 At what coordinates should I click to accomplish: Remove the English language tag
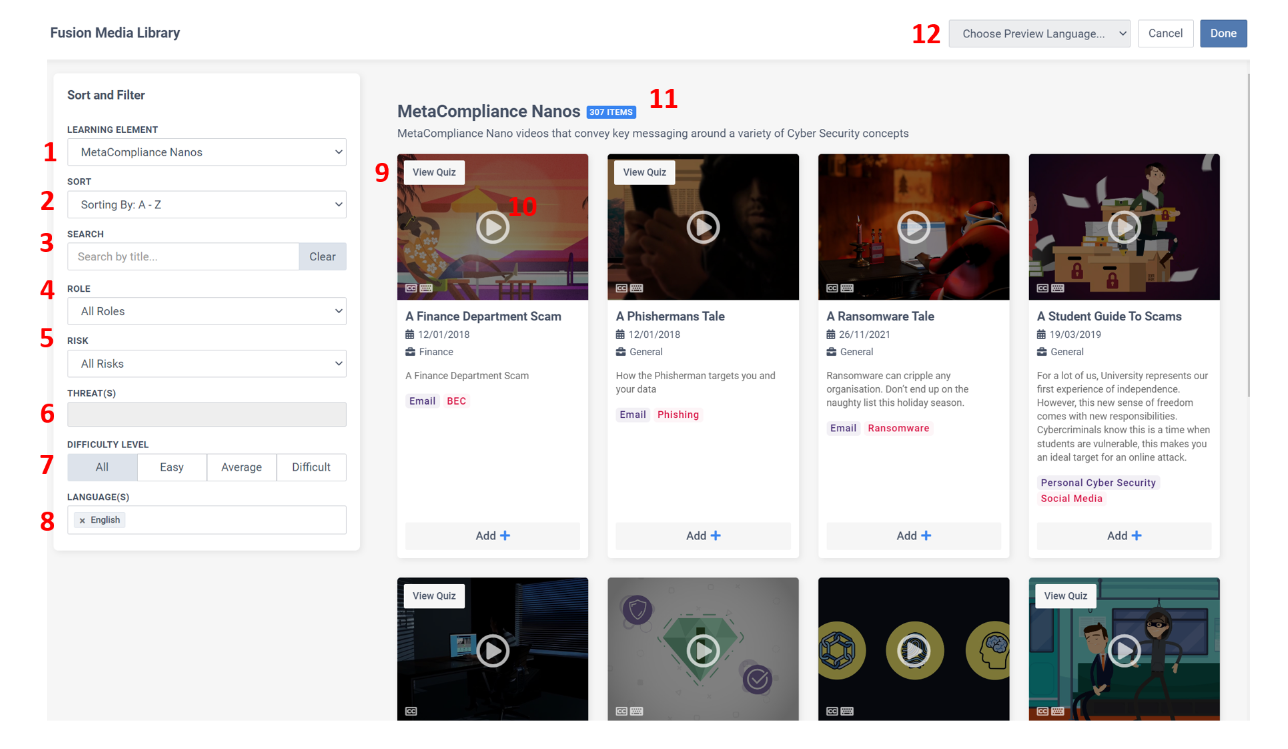pyautogui.click(x=82, y=521)
